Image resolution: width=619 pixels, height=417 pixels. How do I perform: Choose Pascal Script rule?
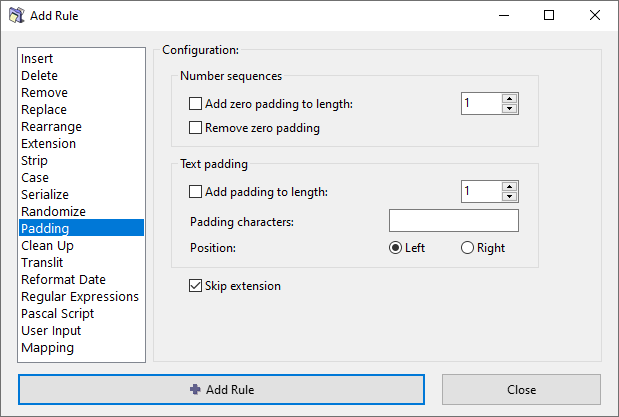(81, 313)
